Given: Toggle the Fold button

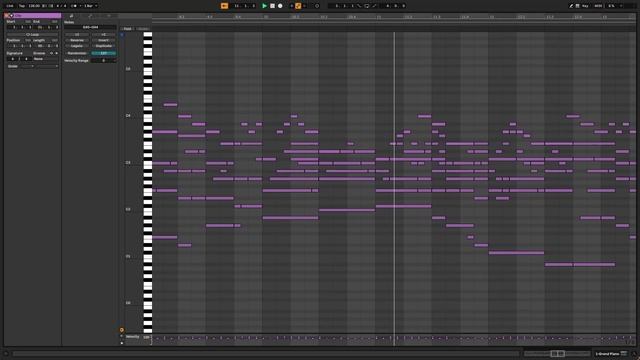Looking at the screenshot, I should tap(127, 29).
